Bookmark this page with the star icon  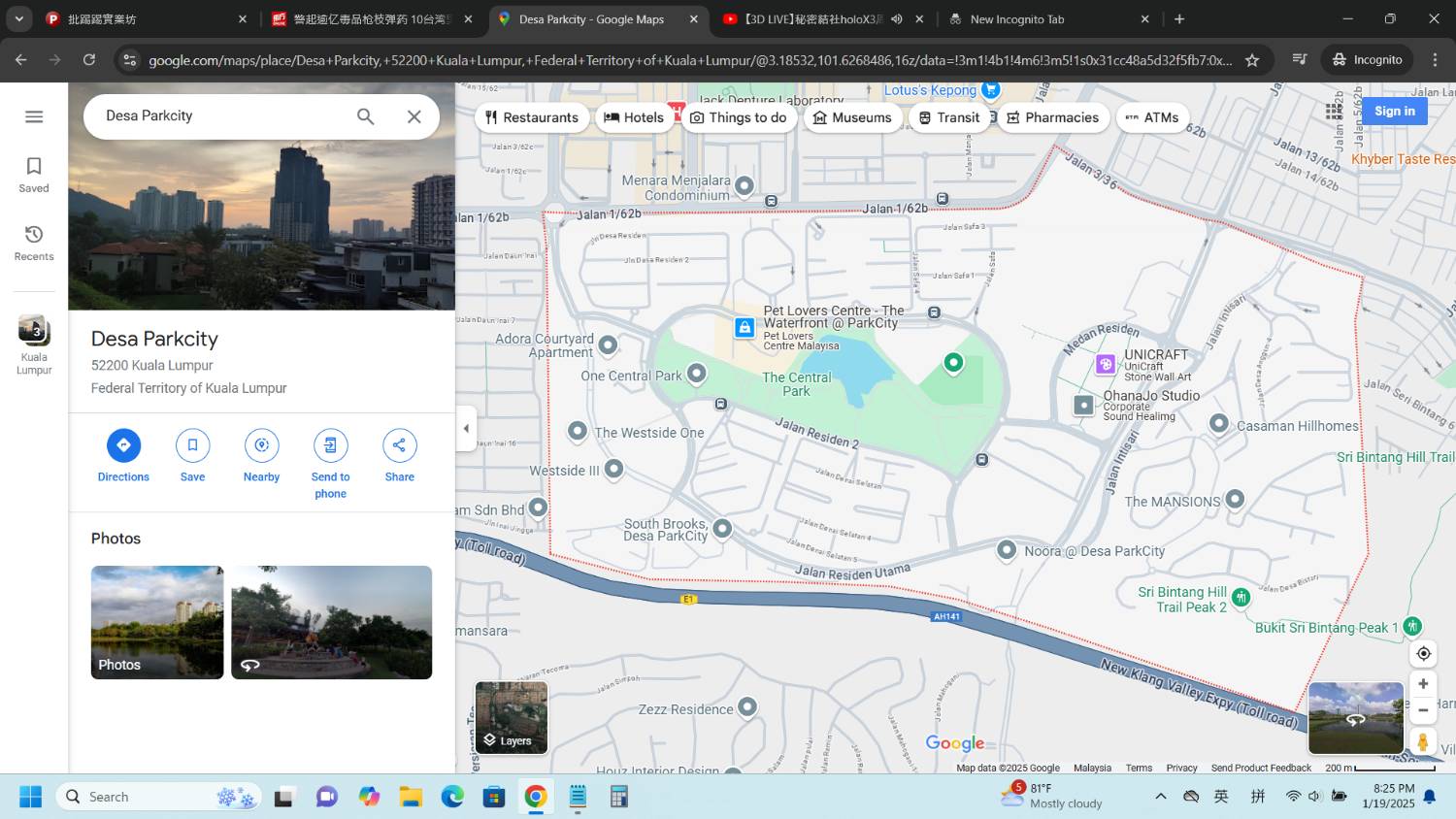[1252, 60]
